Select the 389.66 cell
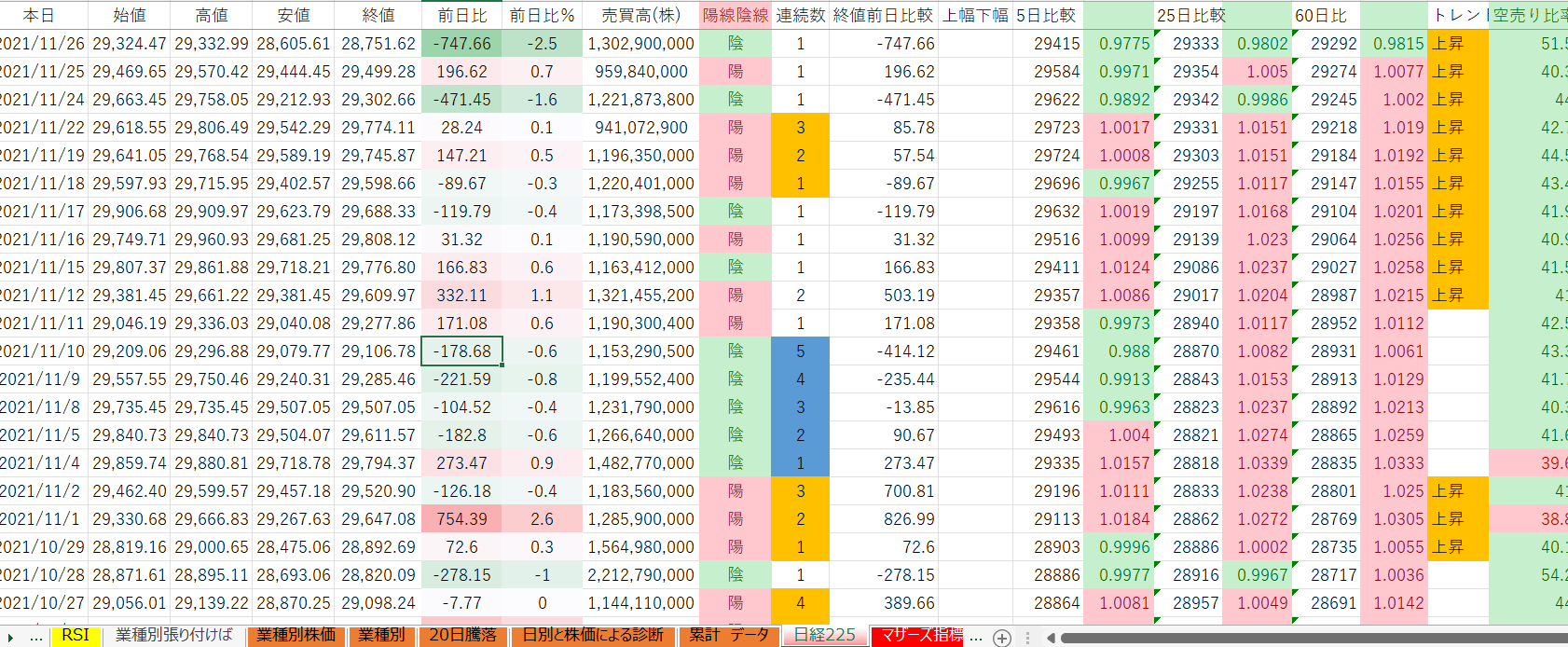 tap(883, 603)
